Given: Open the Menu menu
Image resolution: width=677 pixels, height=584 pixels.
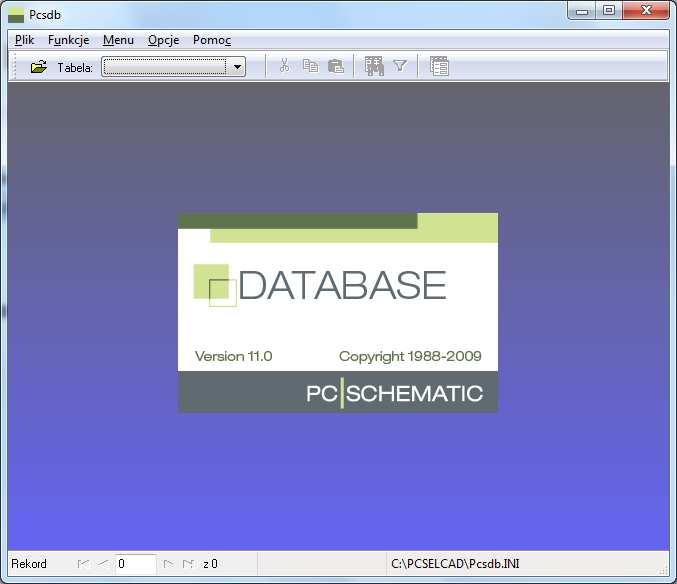Looking at the screenshot, I should (x=118, y=40).
